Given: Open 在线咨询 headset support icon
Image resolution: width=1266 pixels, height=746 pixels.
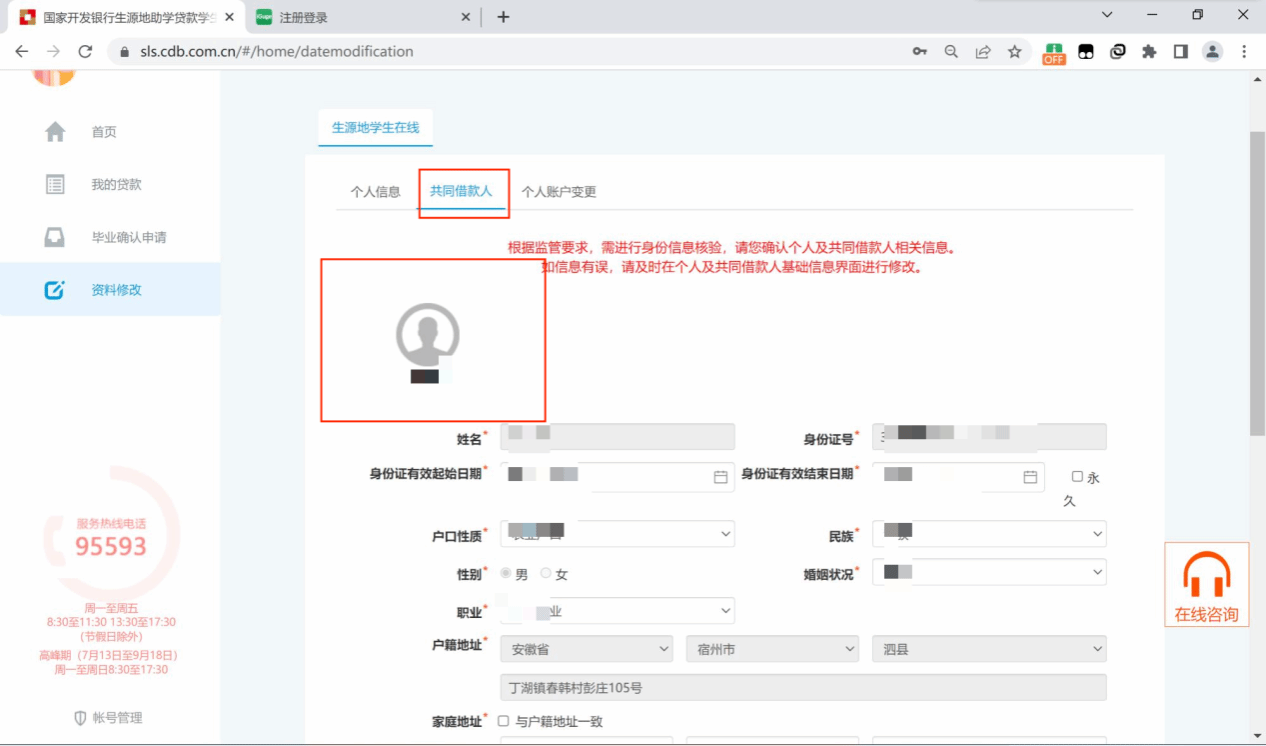Looking at the screenshot, I should click(1206, 576).
